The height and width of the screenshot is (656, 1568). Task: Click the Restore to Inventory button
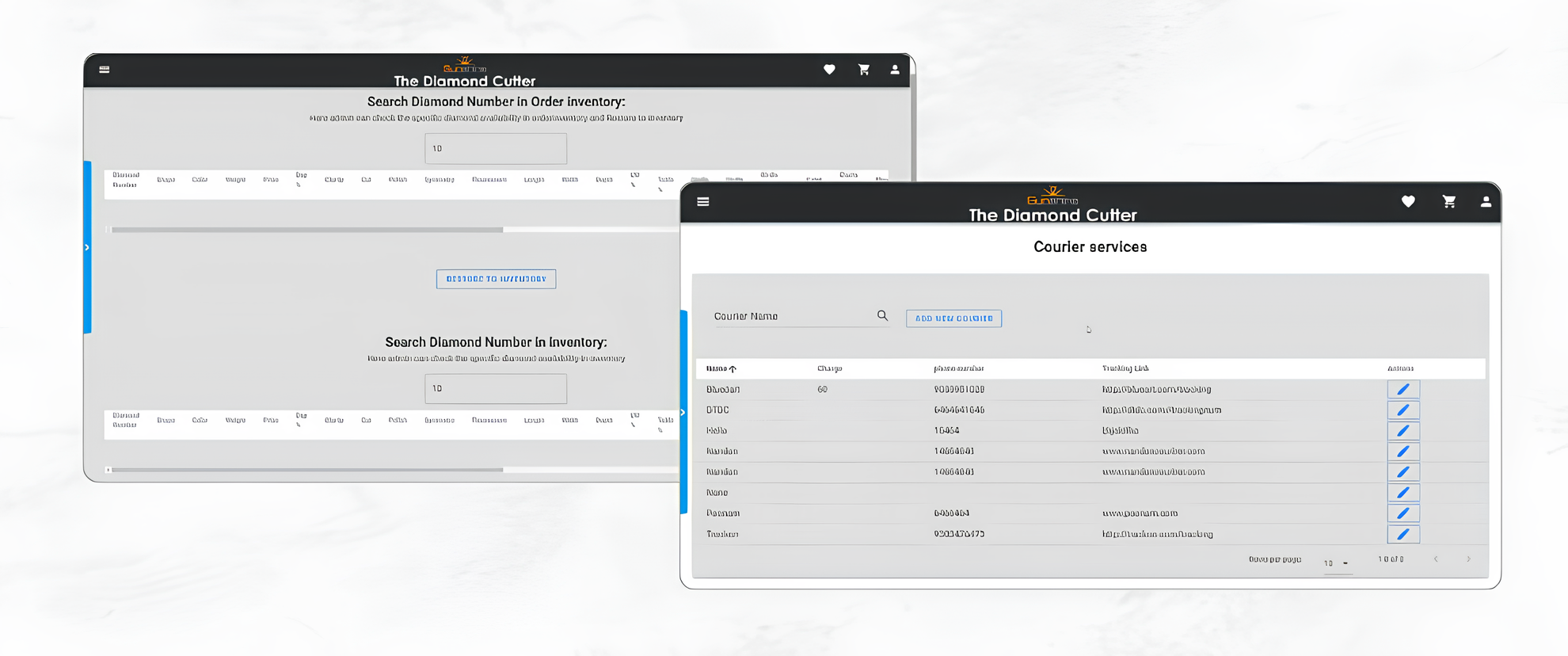496,279
